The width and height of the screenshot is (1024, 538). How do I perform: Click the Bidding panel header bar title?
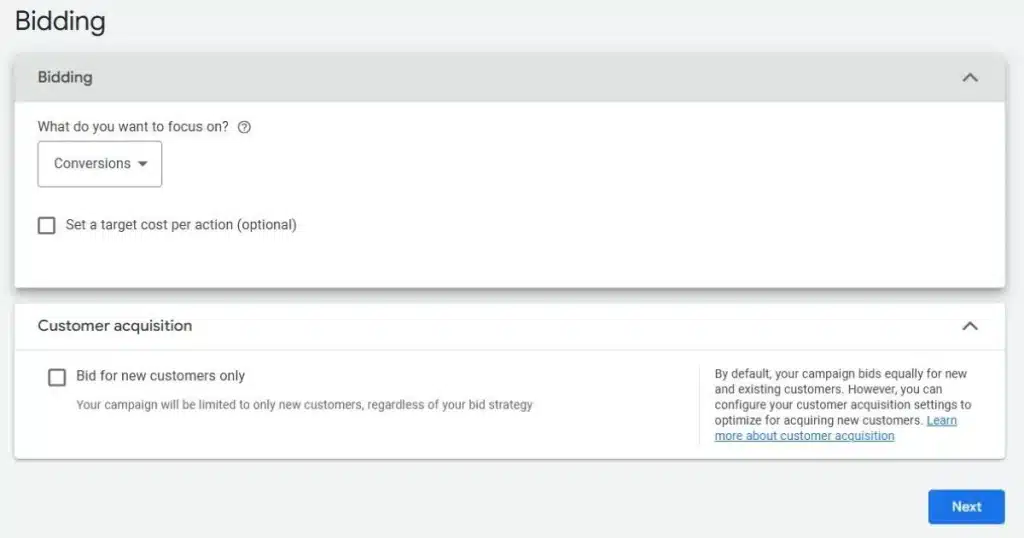pyautogui.click(x=65, y=77)
